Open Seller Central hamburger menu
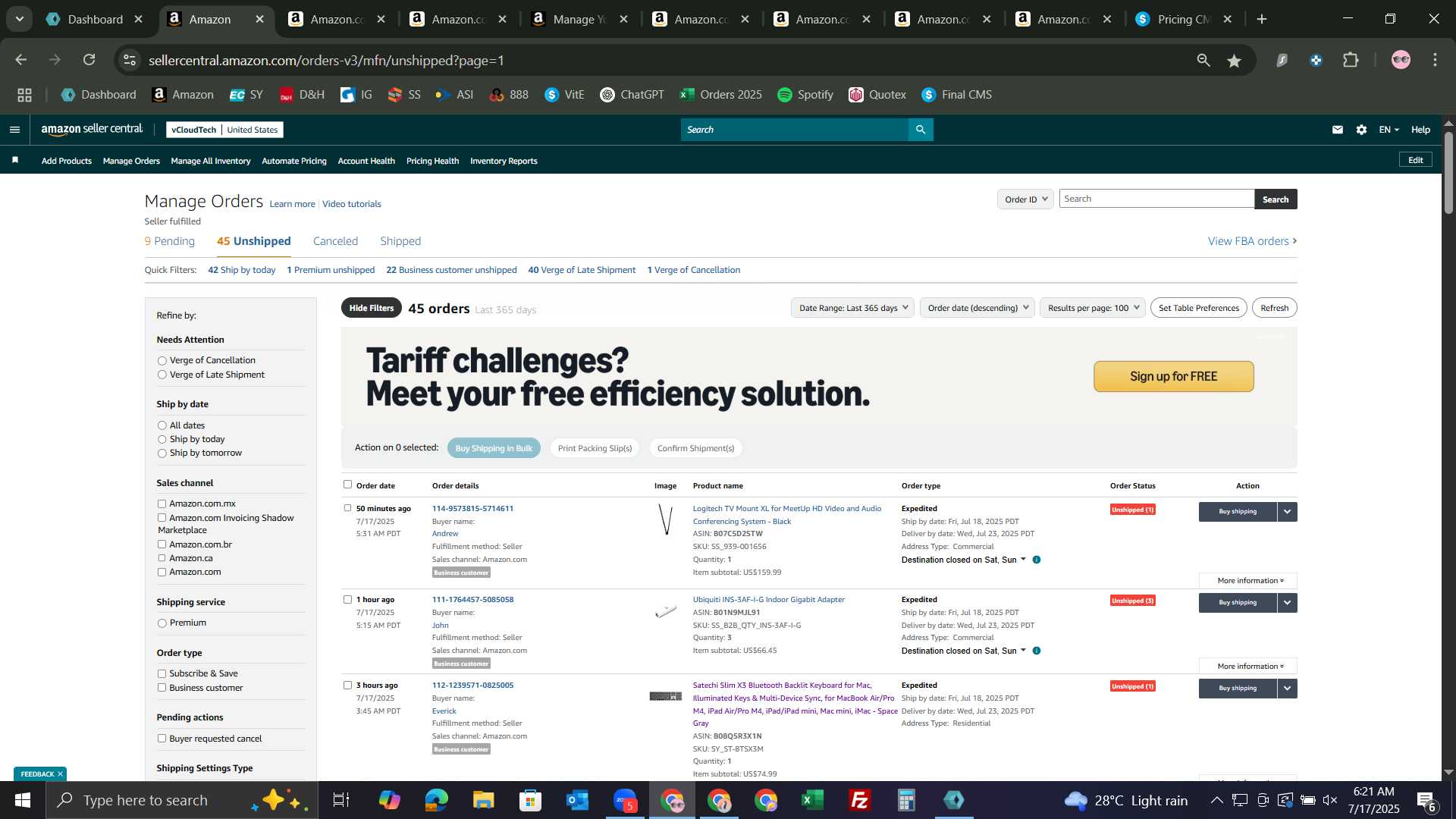The height and width of the screenshot is (819, 1456). tap(14, 130)
